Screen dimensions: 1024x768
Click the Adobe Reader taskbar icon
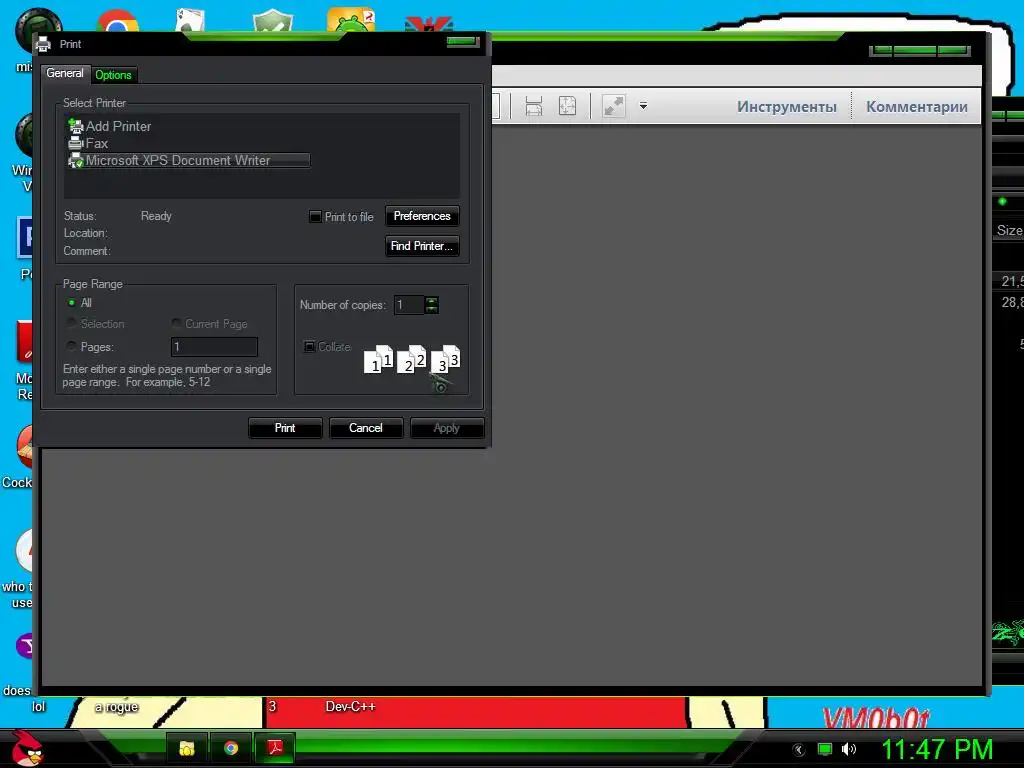(275, 748)
